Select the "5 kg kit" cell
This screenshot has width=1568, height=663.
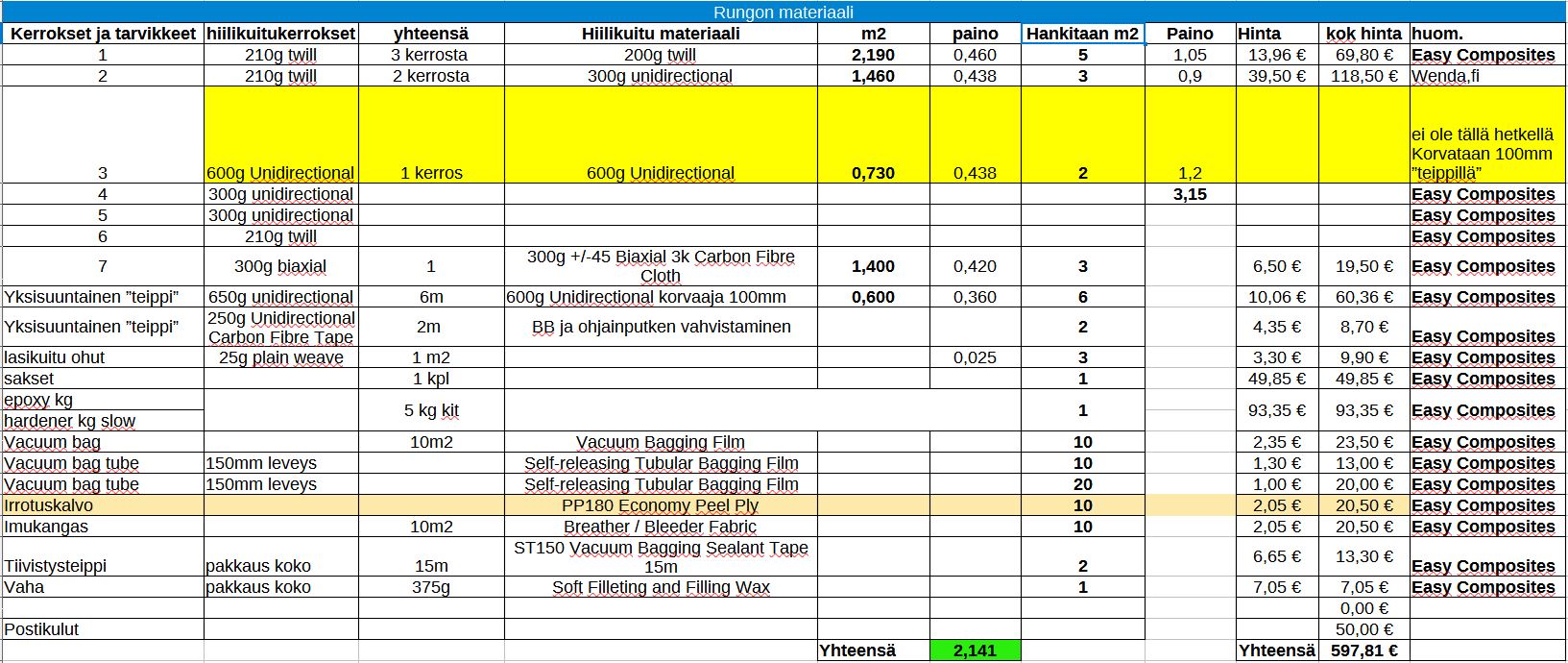click(x=431, y=410)
